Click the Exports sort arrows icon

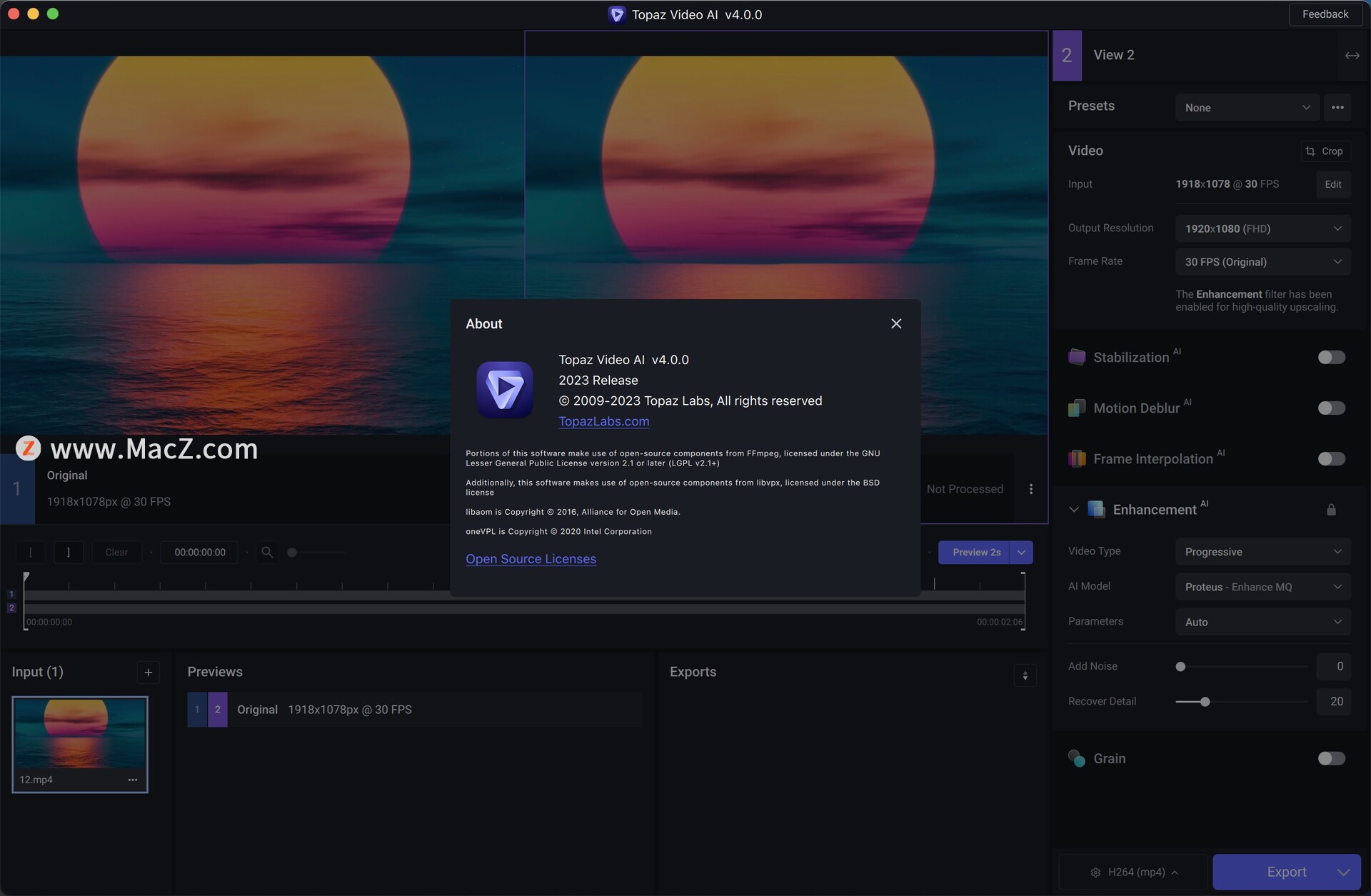click(x=1025, y=675)
